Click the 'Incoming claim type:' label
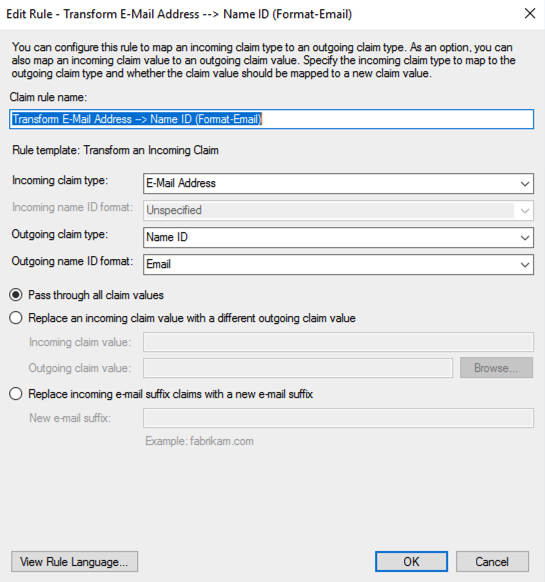545x582 pixels. point(60,180)
